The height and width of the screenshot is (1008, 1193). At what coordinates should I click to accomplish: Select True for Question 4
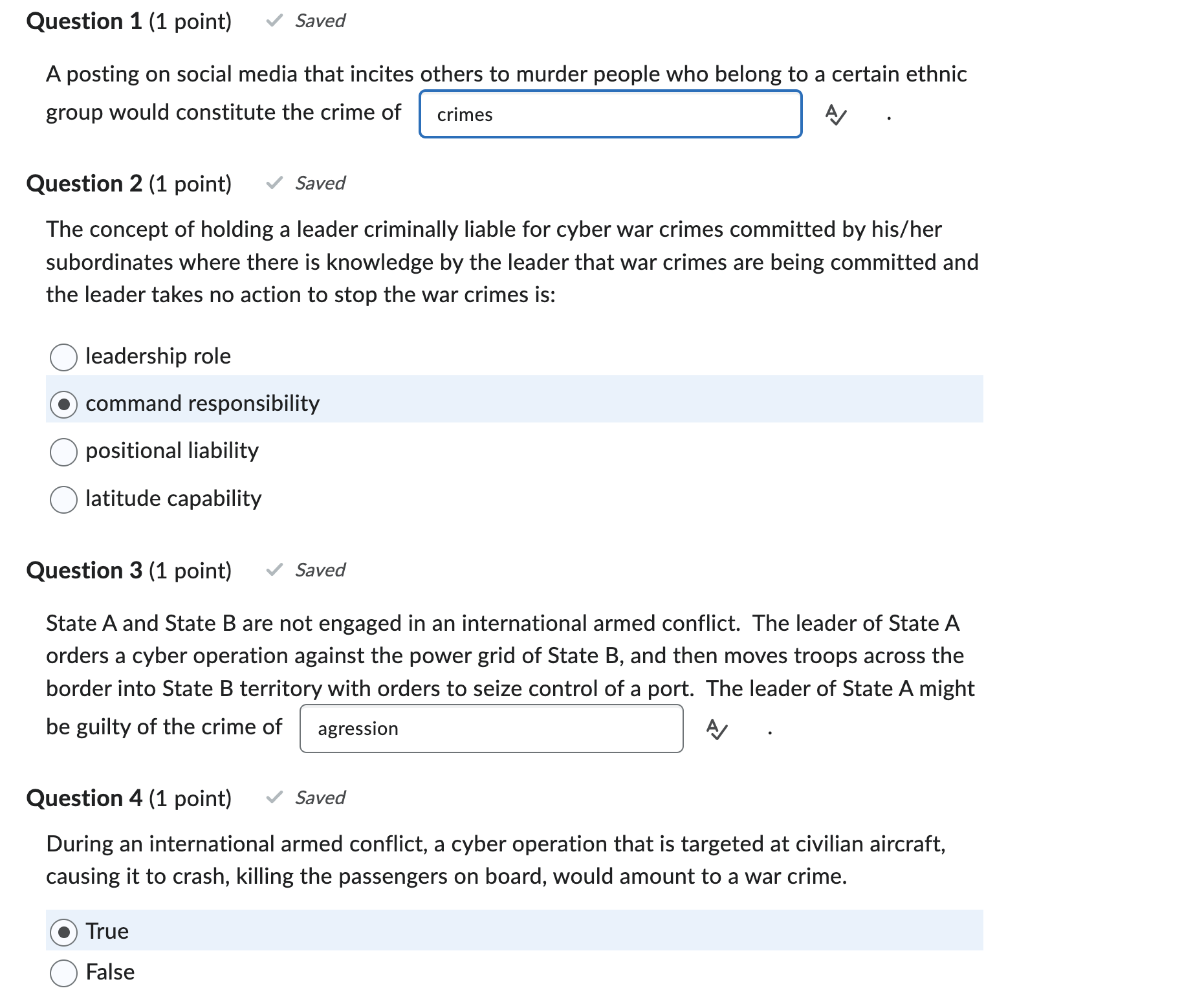coord(63,931)
